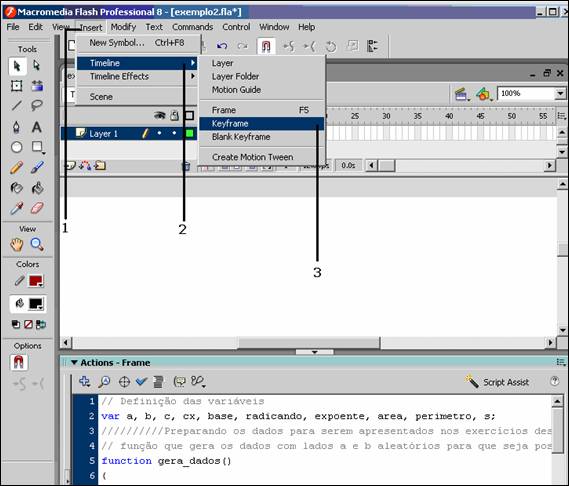Image resolution: width=569 pixels, height=486 pixels.
Task: Toggle Layer 1 green outline square
Action: point(189,133)
